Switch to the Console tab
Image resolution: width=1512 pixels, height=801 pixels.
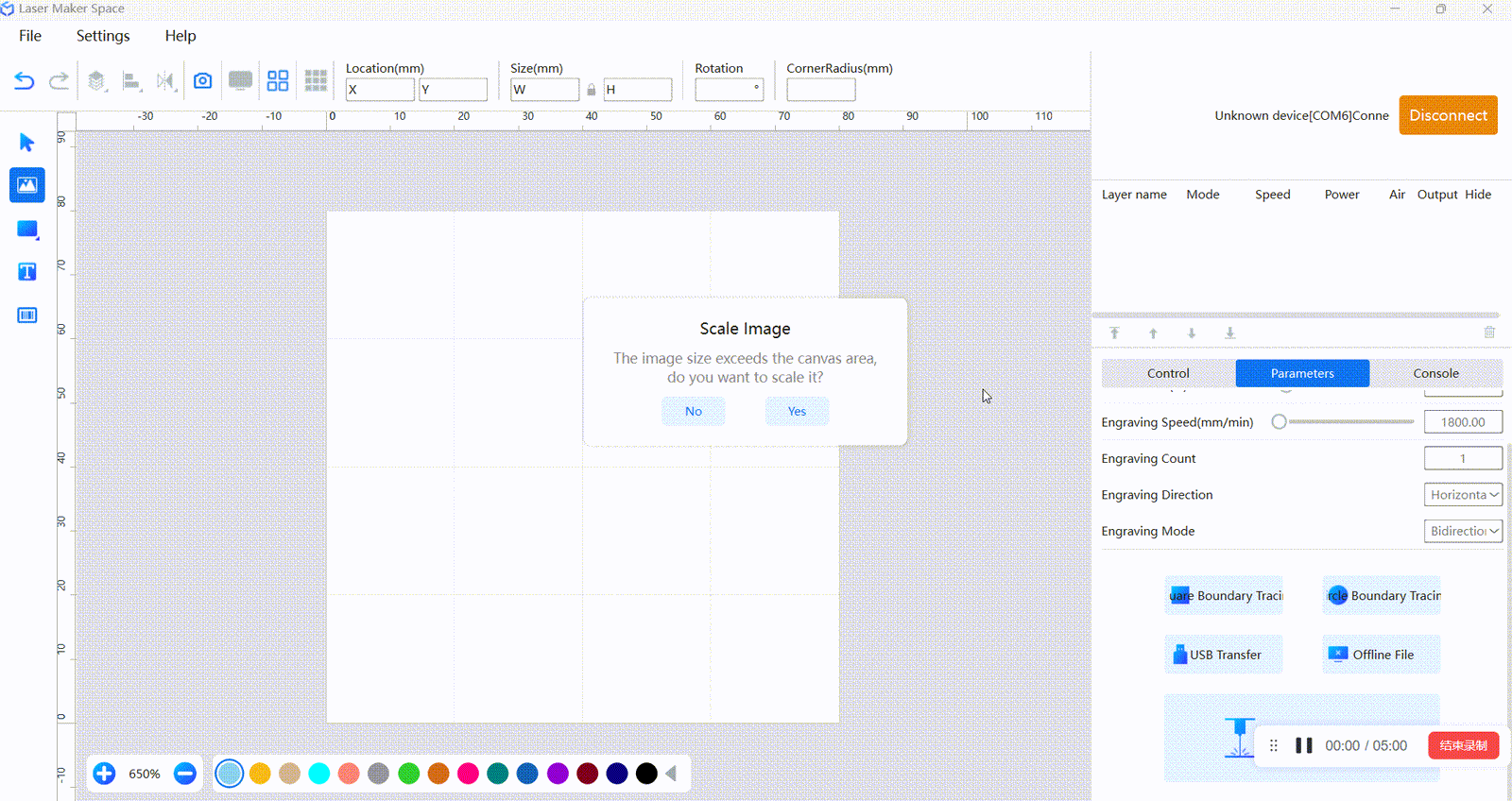coord(1435,373)
